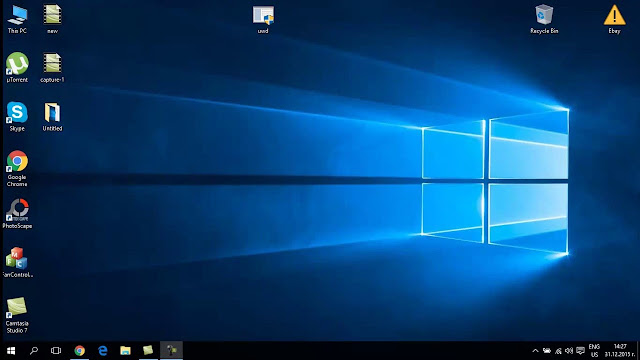Screen dimensions: 640x360
Task: Open the taskbar search magnifier
Action: [x=34, y=351]
